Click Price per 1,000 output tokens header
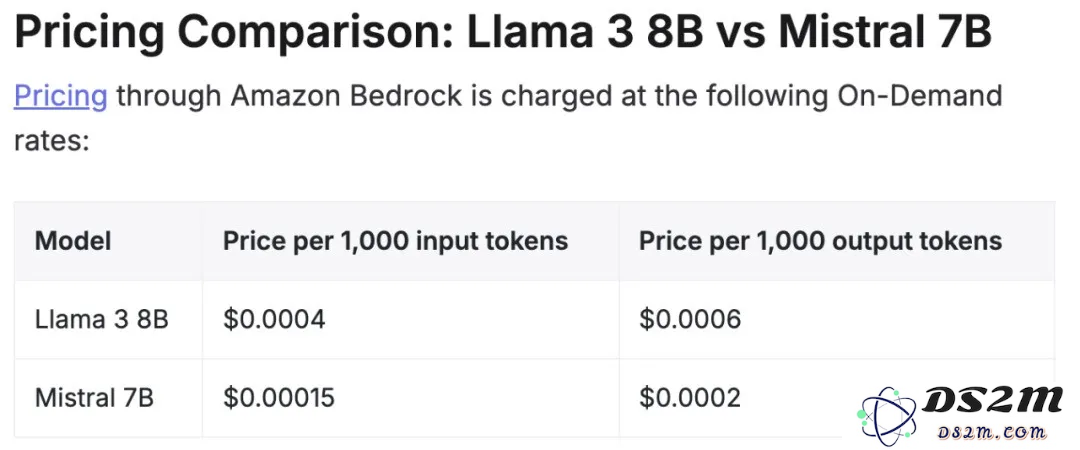The height and width of the screenshot is (450, 1080). coord(820,241)
